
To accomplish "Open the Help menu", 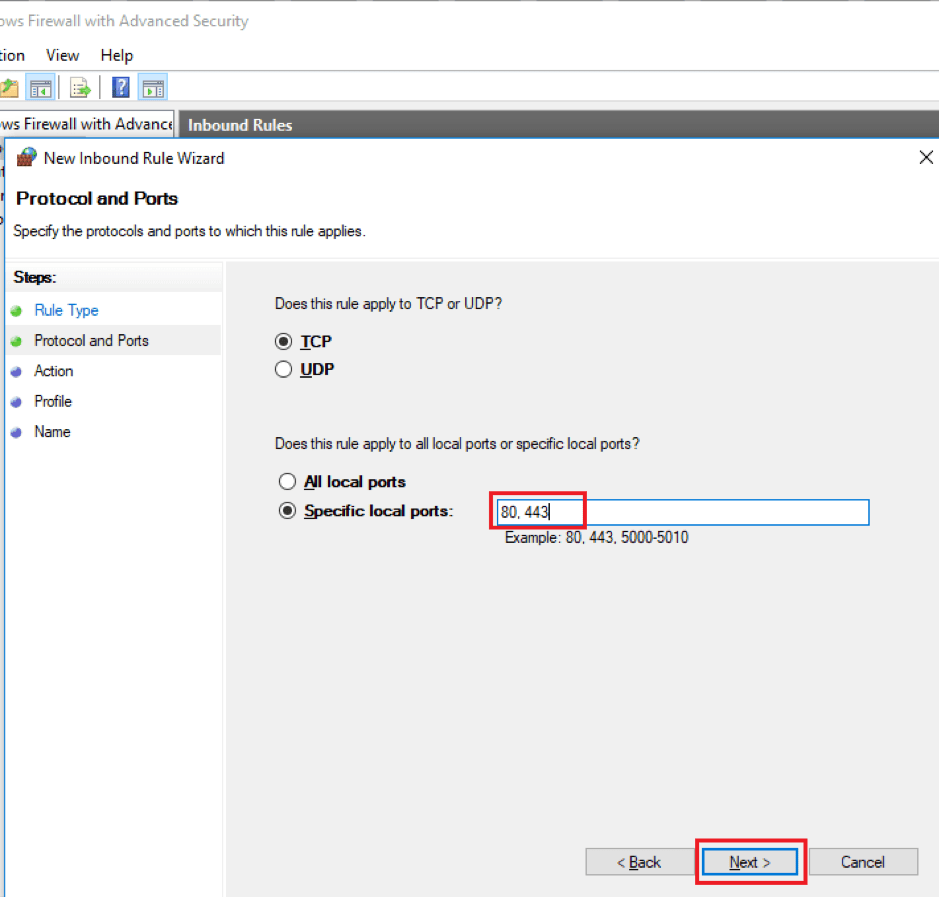I will [116, 55].
